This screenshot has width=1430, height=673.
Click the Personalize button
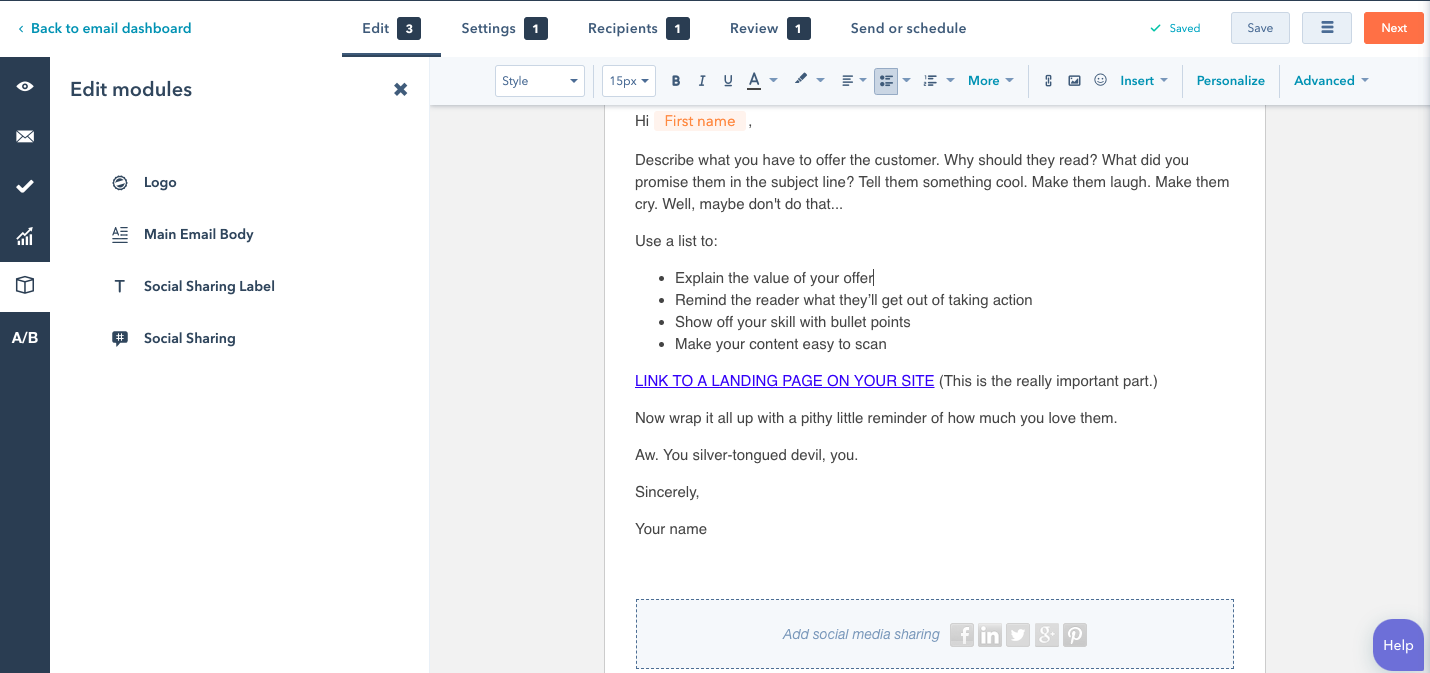tap(1231, 81)
